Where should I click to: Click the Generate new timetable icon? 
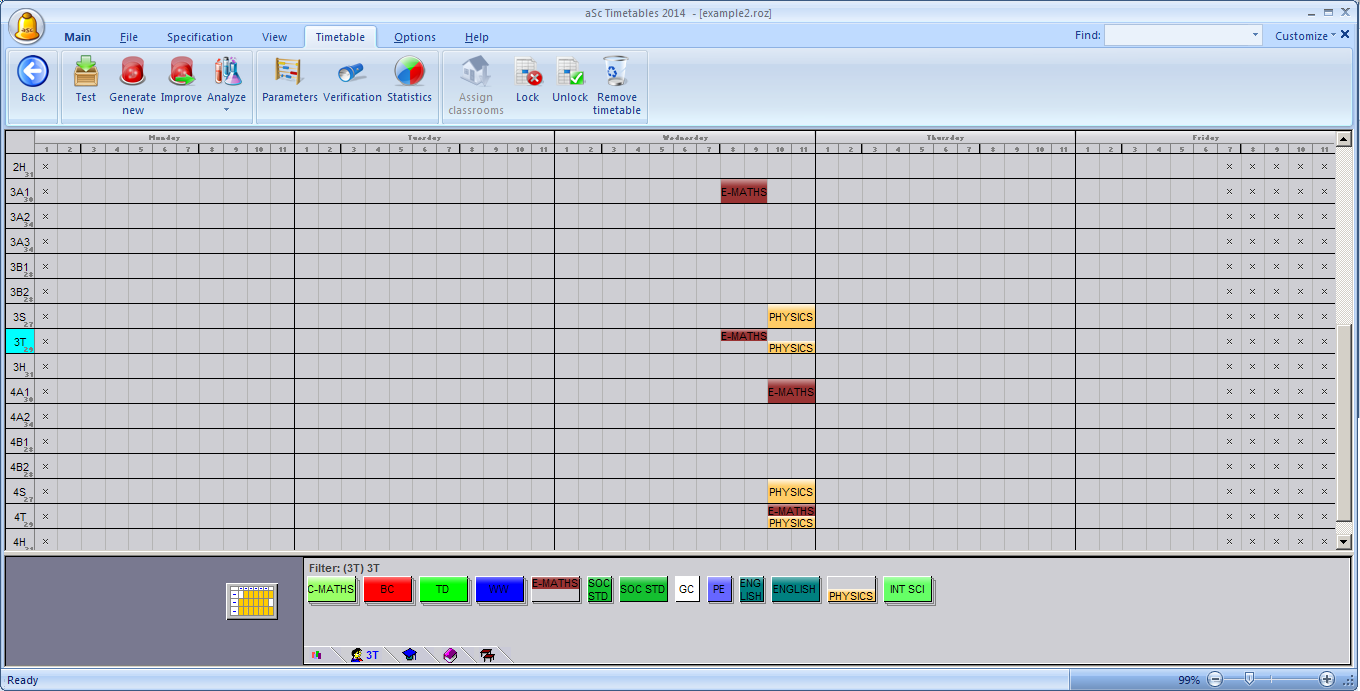(x=132, y=73)
